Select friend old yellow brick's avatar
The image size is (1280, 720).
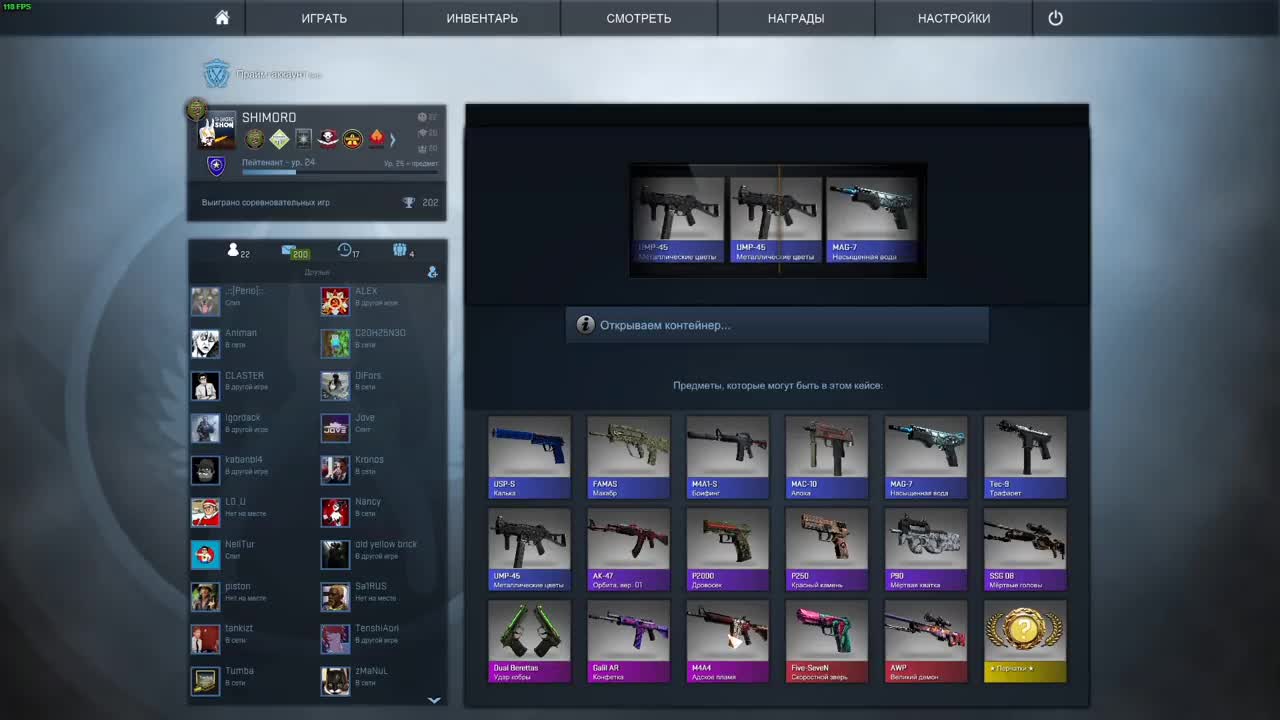pos(335,554)
